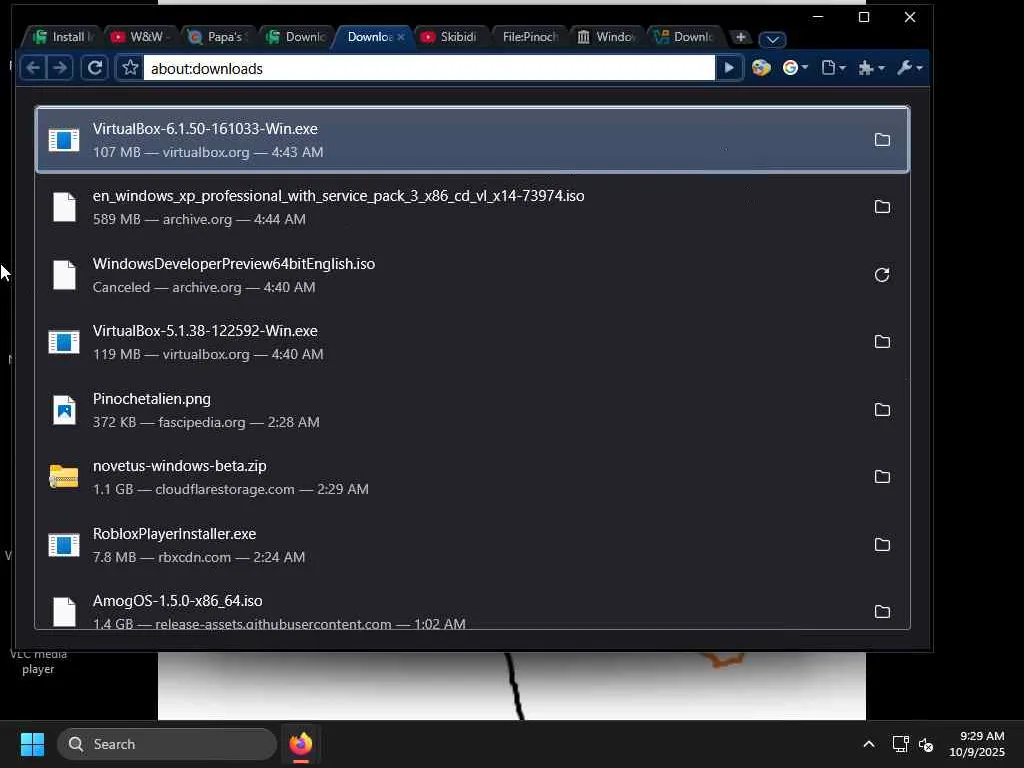Viewport: 1024px width, 768px height.
Task: Click 'Canceled — archive.org — 4:40 AM' status
Action: point(204,287)
